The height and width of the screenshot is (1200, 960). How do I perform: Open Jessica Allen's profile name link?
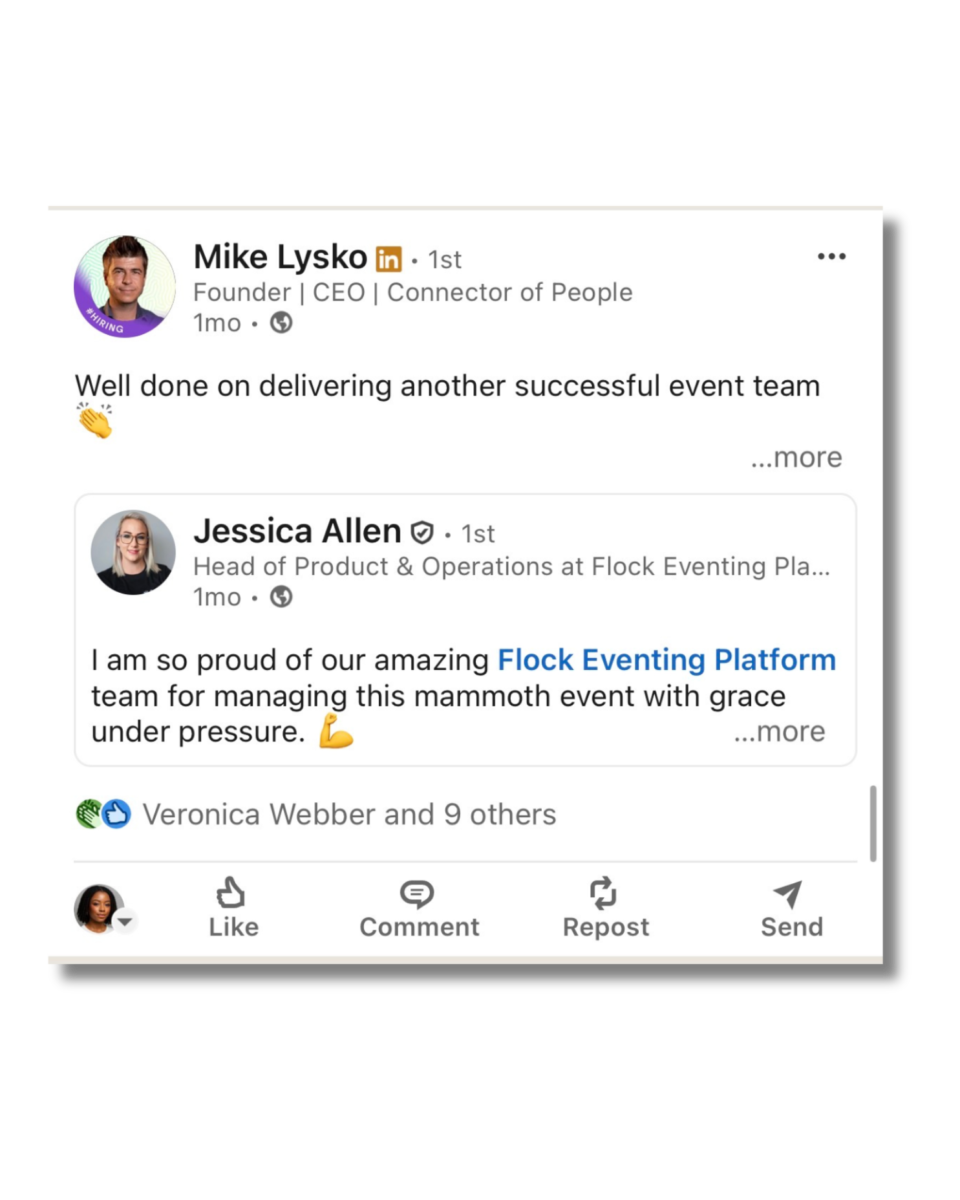pos(297,531)
